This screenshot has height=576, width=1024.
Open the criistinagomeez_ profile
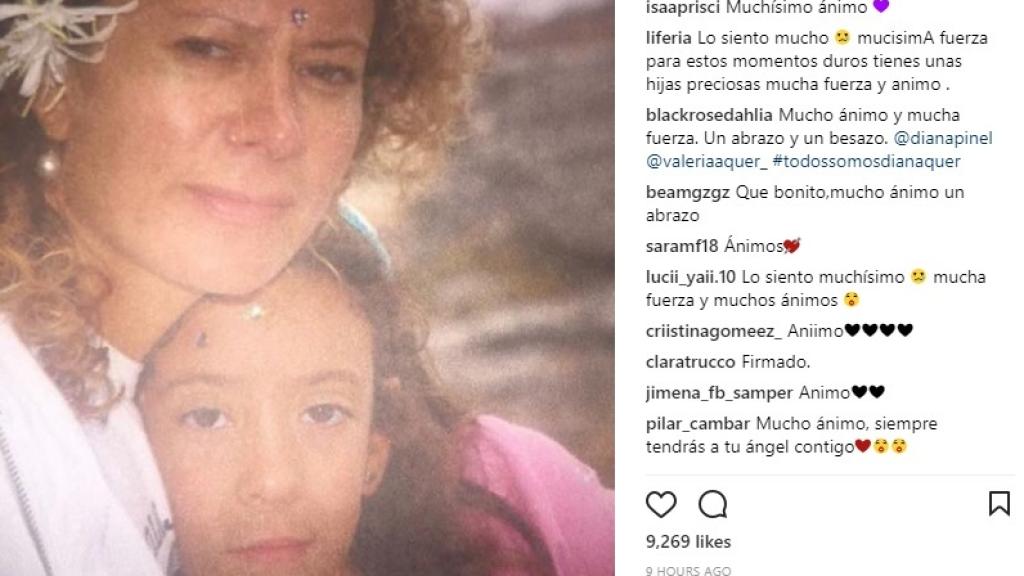click(713, 331)
